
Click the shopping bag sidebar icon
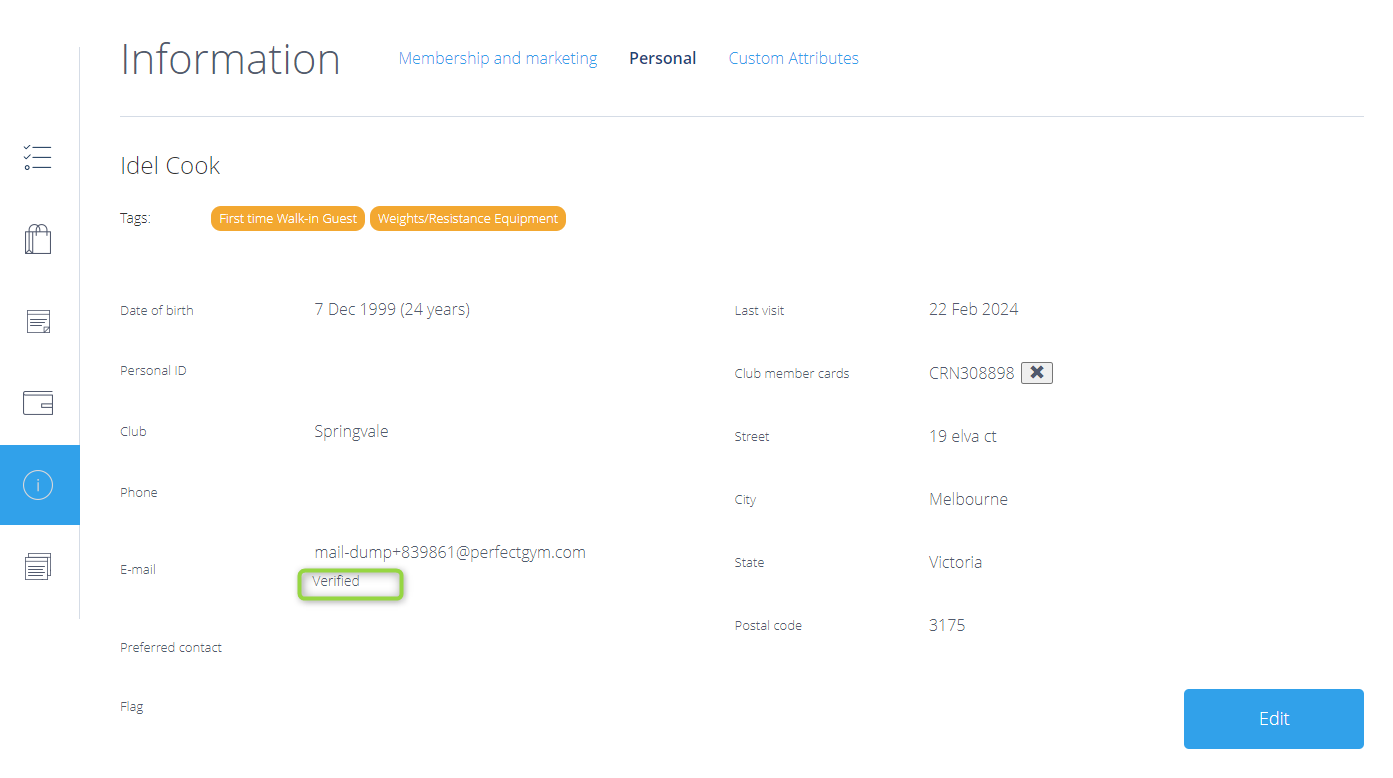click(38, 240)
